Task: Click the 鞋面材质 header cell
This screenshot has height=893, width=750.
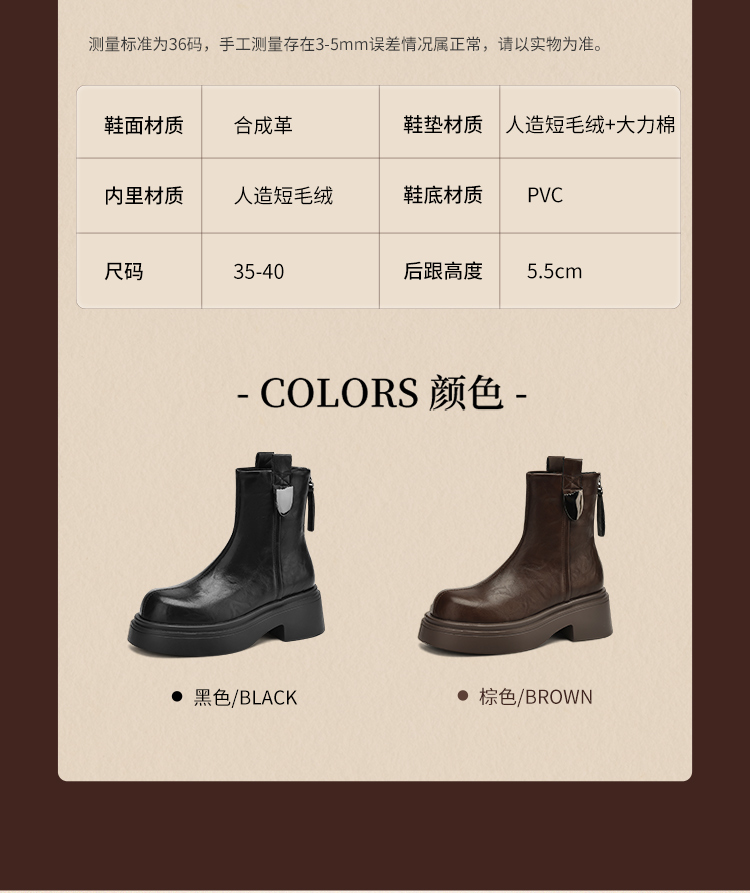Action: click(x=140, y=122)
